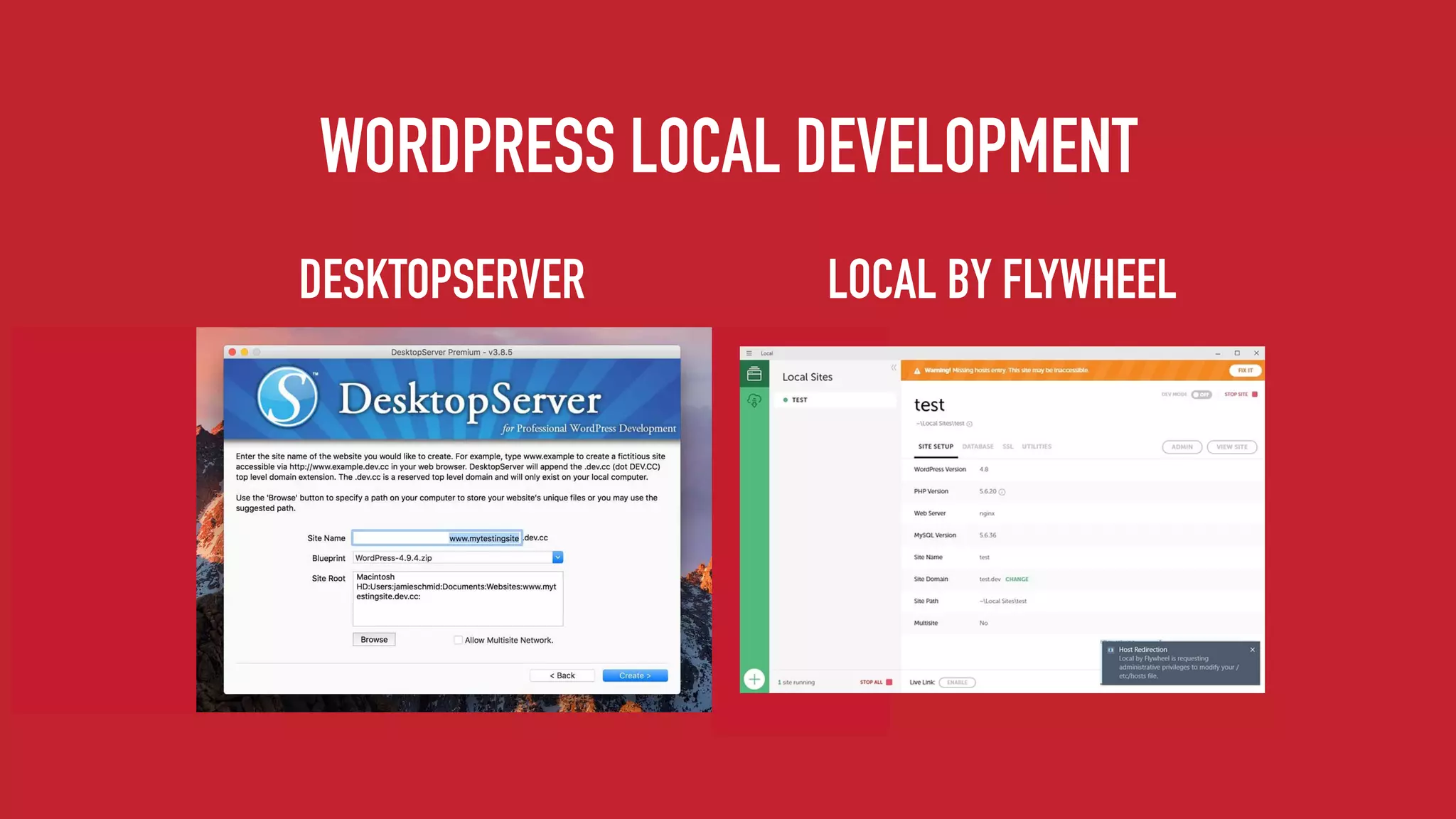Switch to the Database tab

[x=978, y=446]
